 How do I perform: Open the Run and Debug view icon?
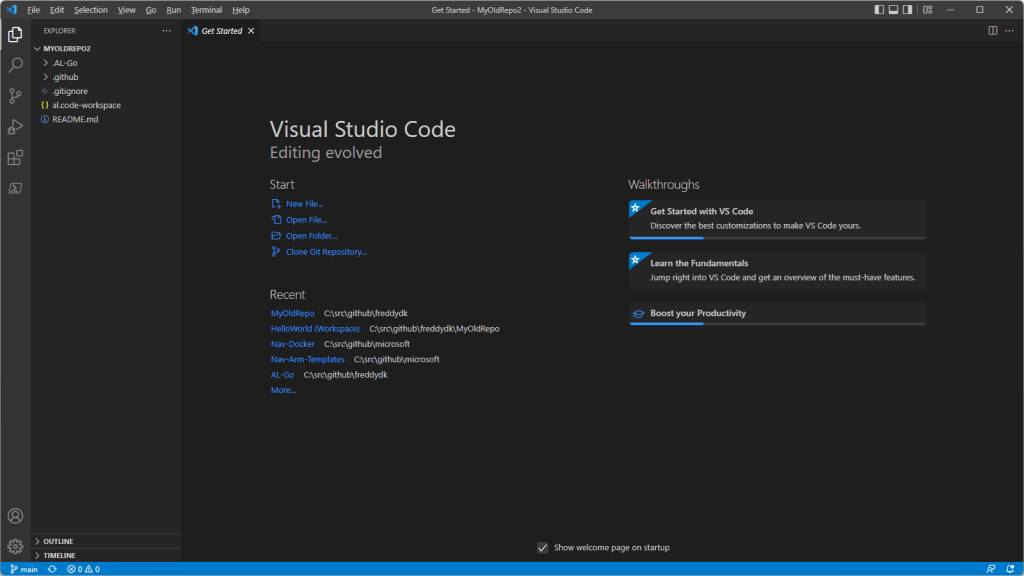(15, 127)
